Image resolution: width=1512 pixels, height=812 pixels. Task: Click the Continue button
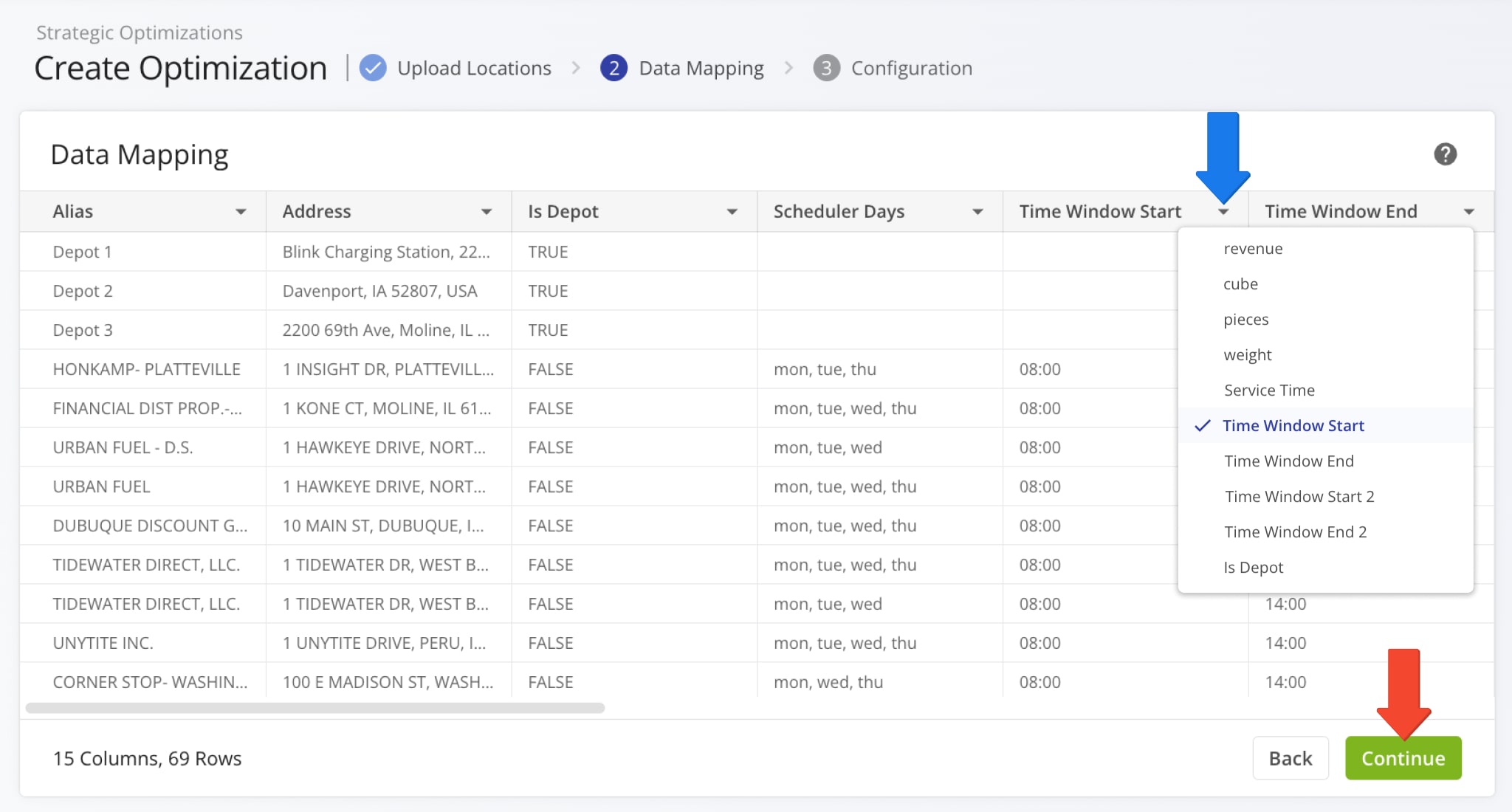[1403, 757]
